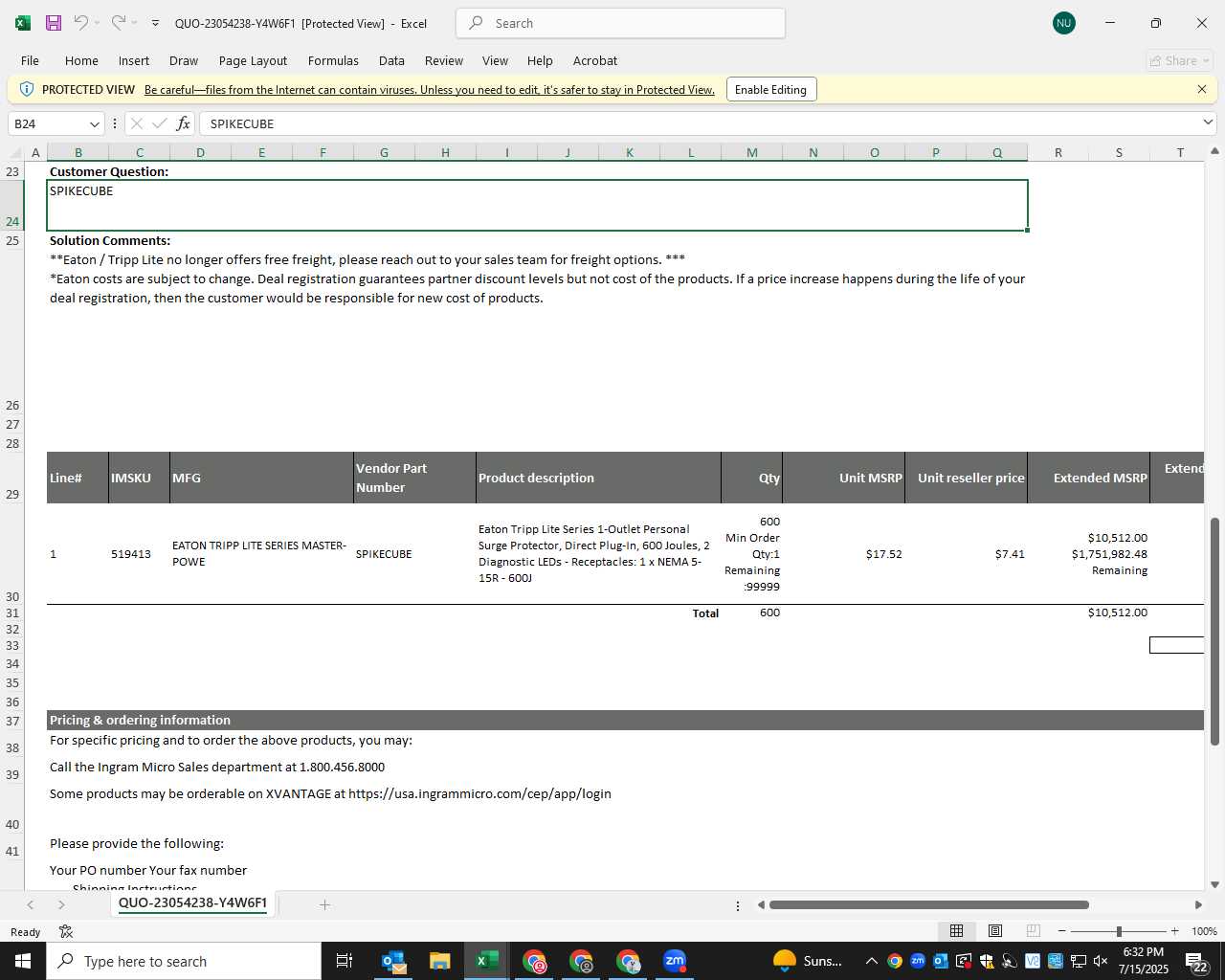Click the Enable Editing button
This screenshot has width=1225, height=980.
pos(770,89)
